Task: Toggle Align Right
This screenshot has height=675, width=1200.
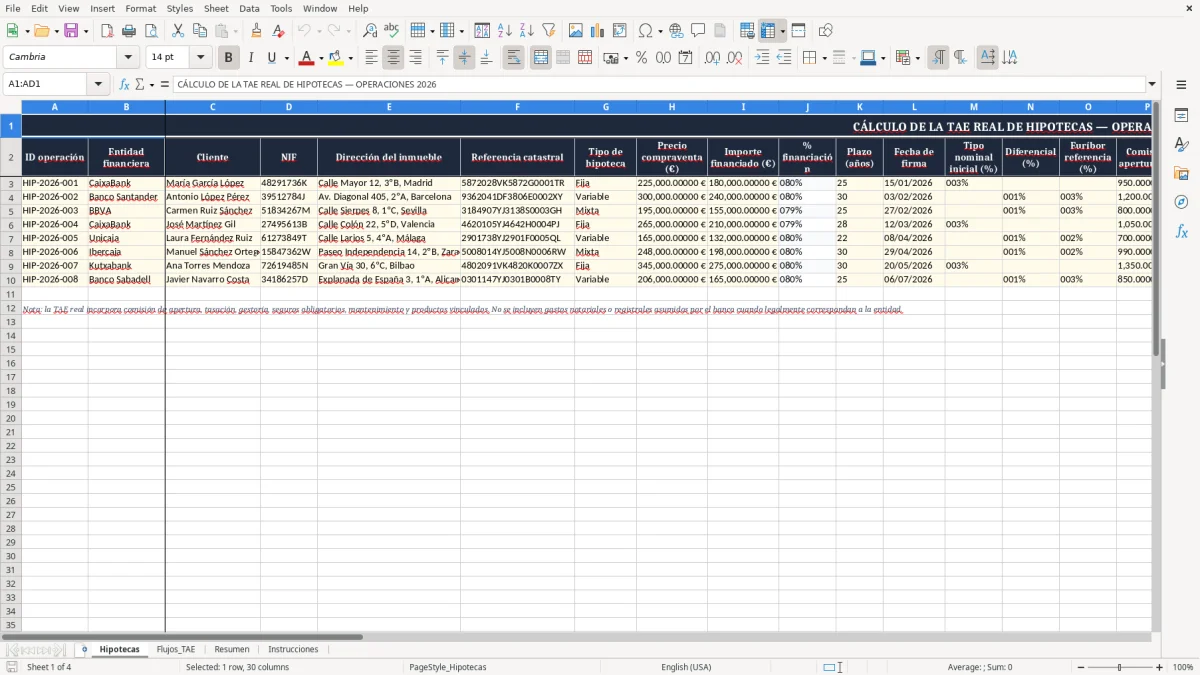Action: coord(416,58)
